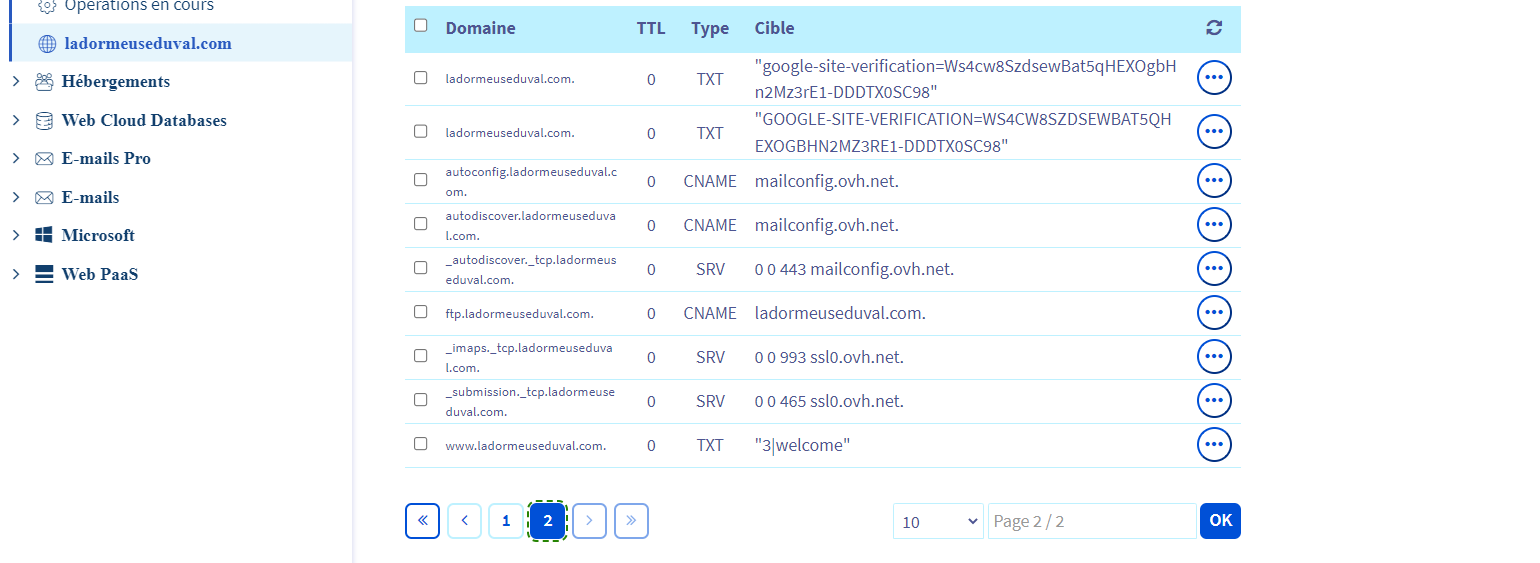
Task: Click the refresh icon in table header
Action: [1214, 28]
